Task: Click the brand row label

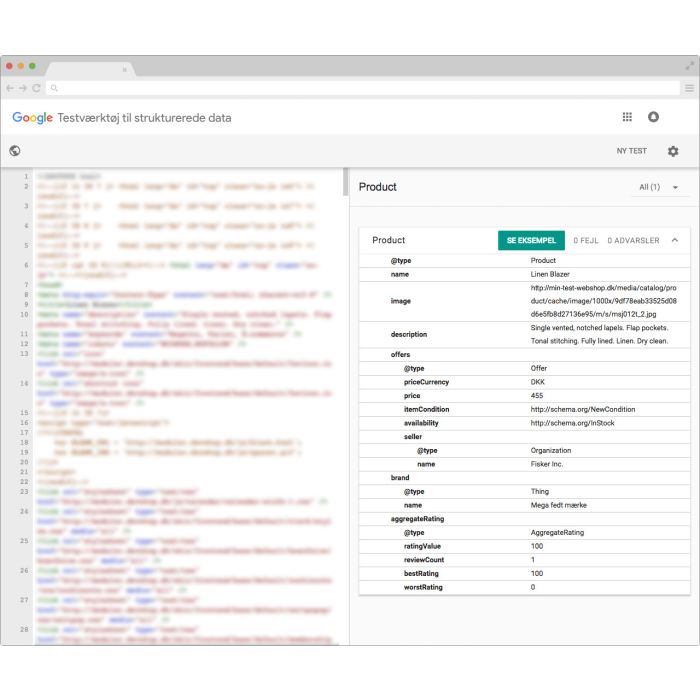Action: pyautogui.click(x=400, y=478)
